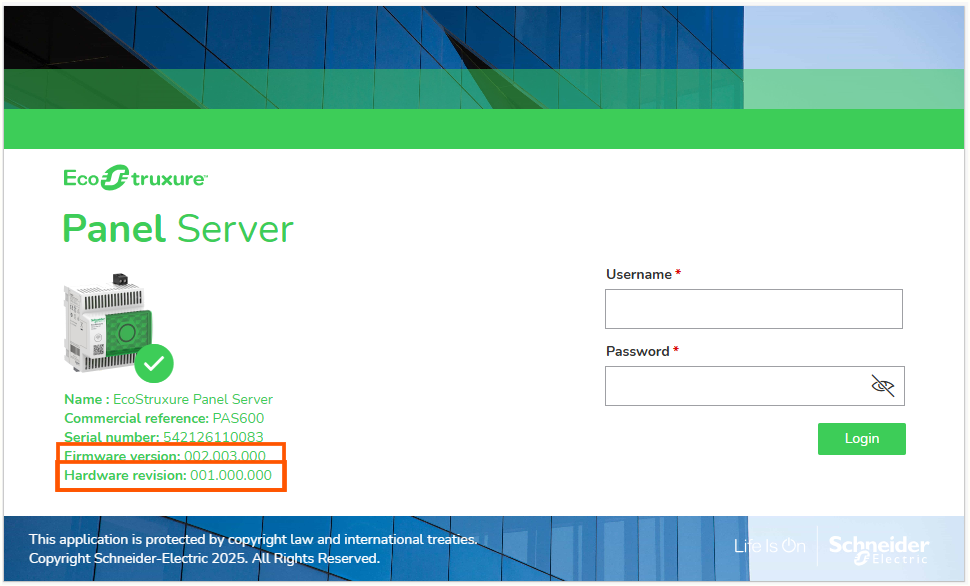Click the green Login button

click(862, 439)
